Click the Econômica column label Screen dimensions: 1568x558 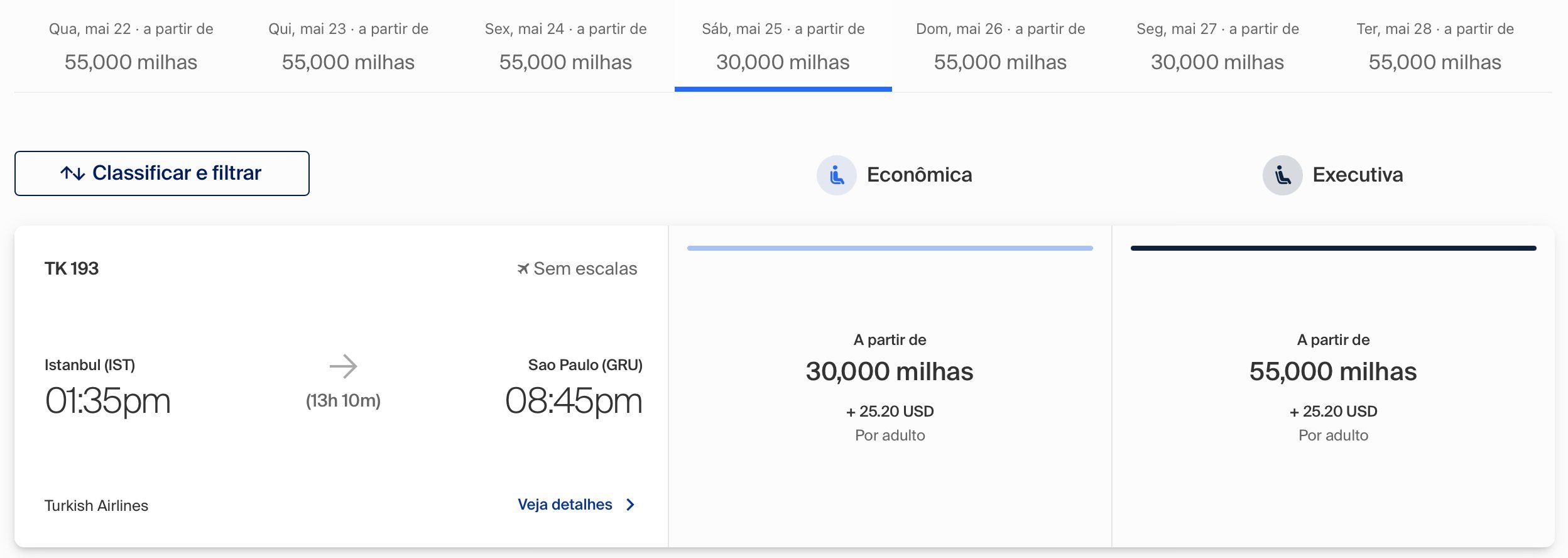tap(919, 175)
